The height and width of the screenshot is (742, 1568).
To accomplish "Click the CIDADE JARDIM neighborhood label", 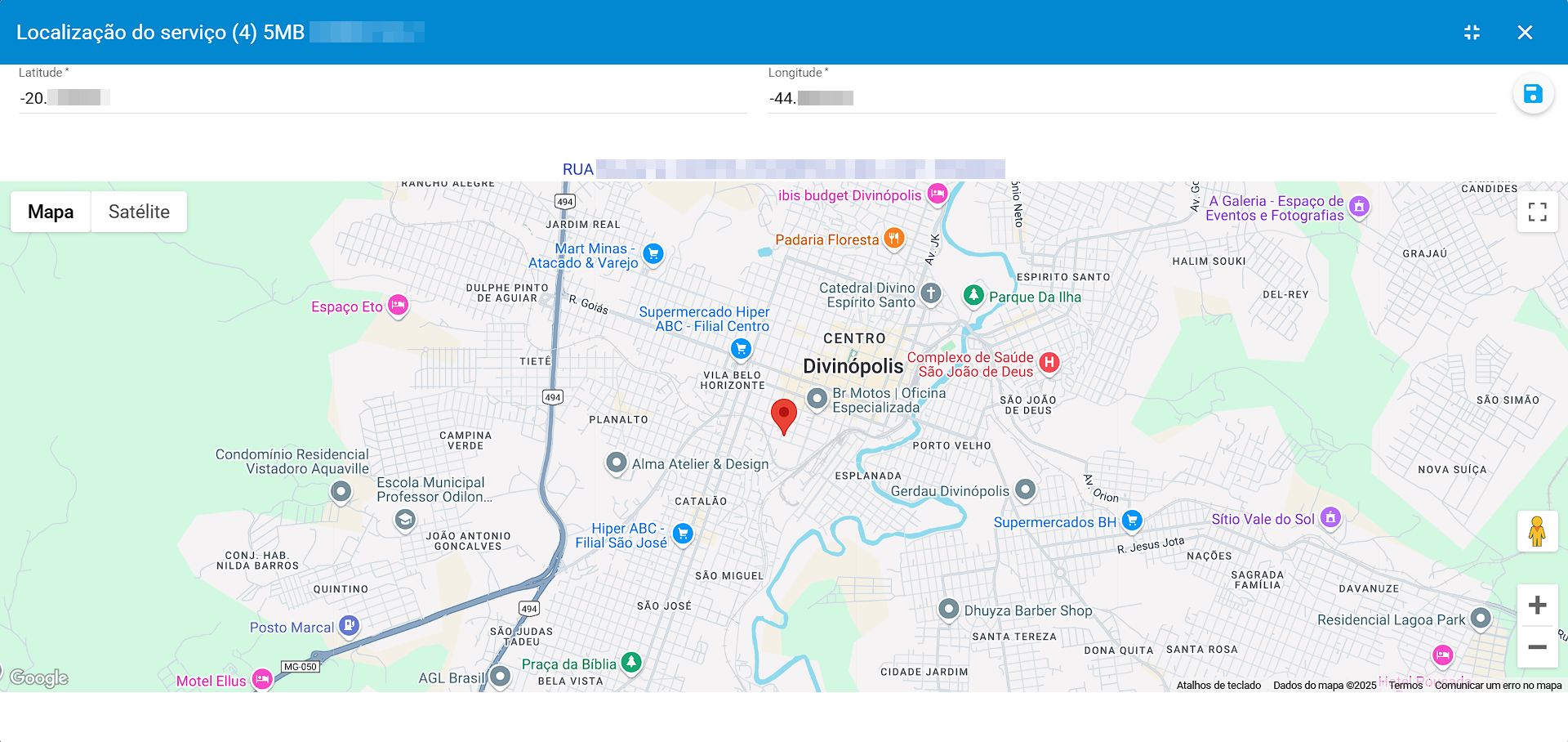I will [924, 673].
